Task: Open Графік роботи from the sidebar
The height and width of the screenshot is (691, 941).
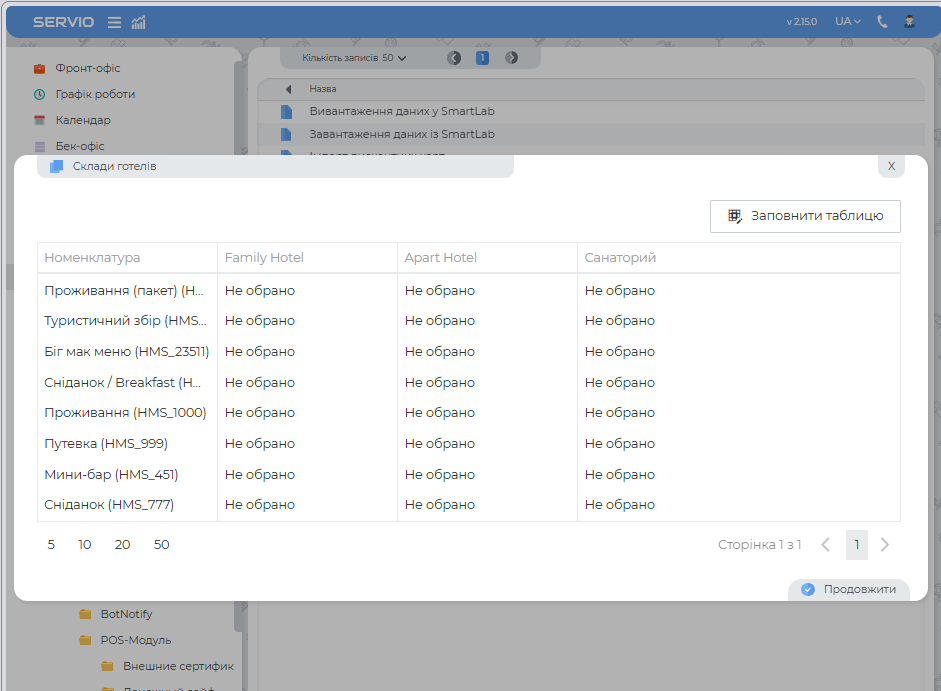Action: point(95,94)
